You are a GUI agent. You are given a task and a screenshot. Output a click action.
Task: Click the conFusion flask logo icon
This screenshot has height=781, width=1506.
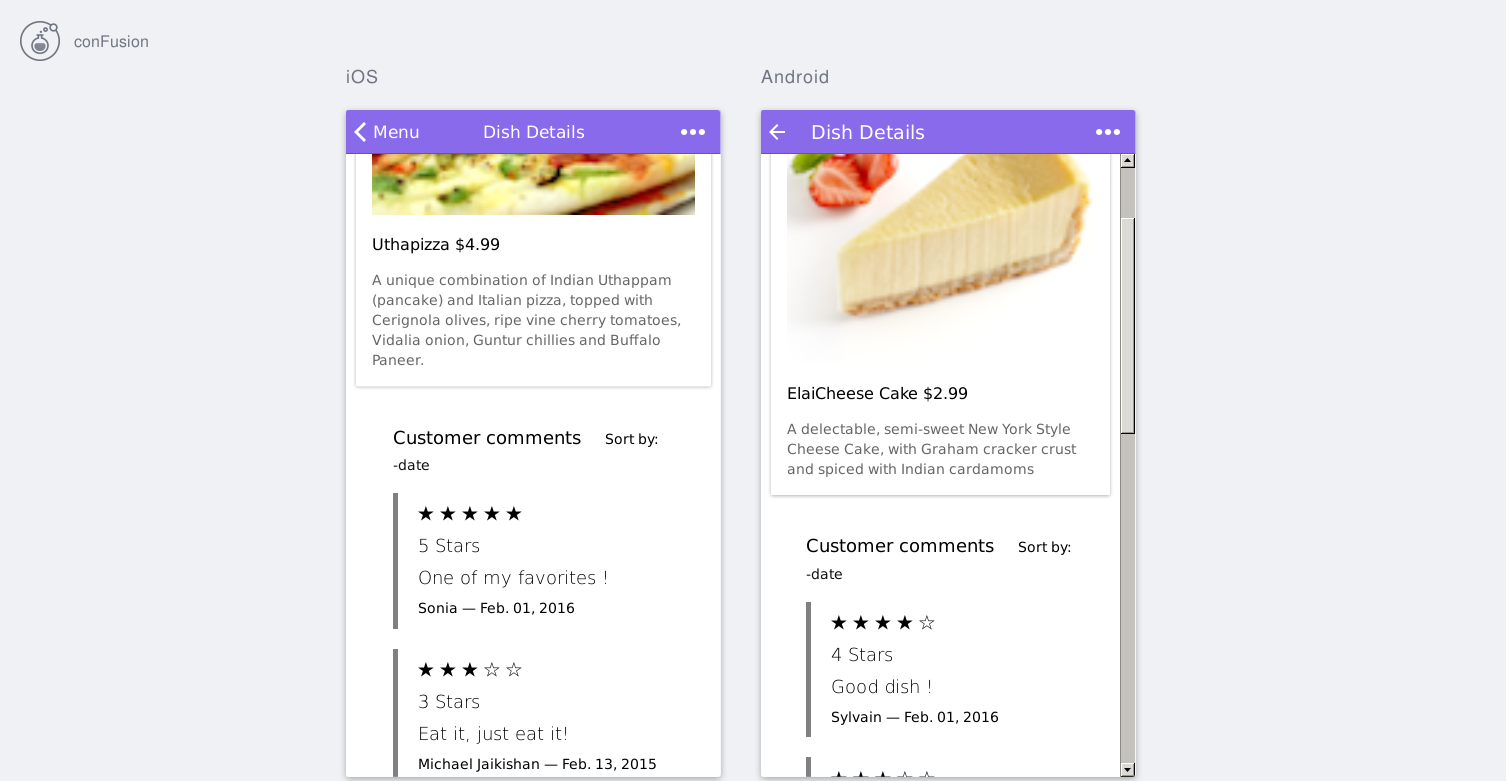[40, 41]
